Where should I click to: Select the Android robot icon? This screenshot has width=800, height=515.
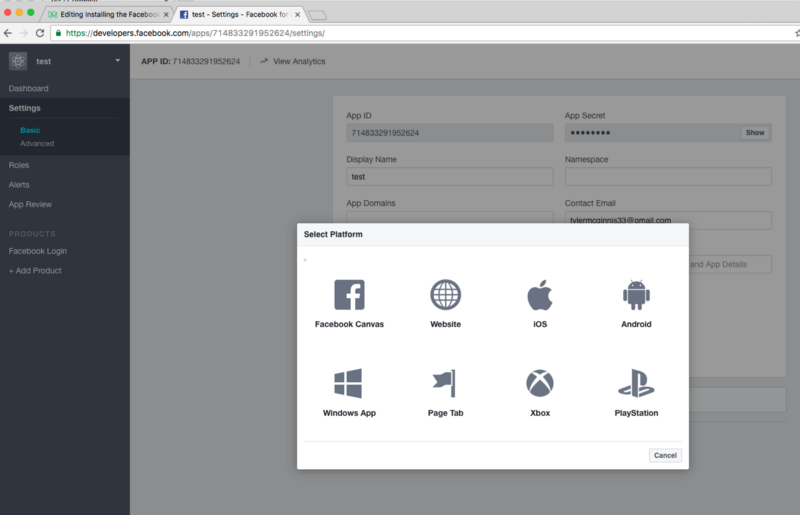(x=636, y=295)
